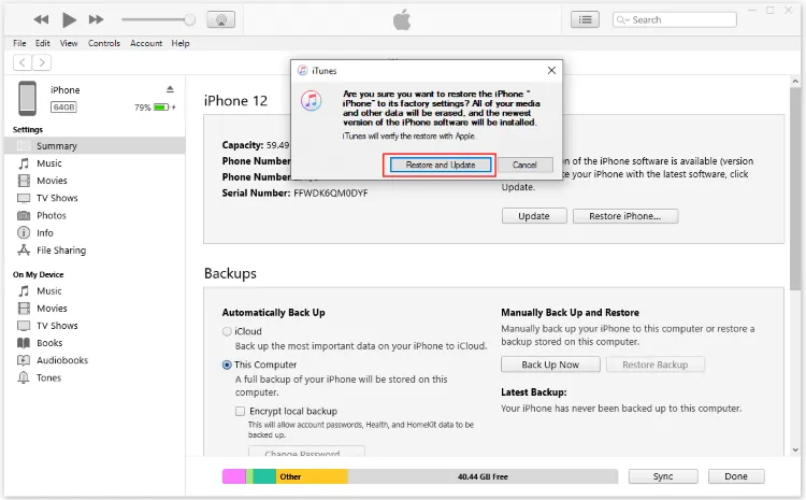Click the 40.44 GB Free segment
806x500 pixels.
[483, 477]
